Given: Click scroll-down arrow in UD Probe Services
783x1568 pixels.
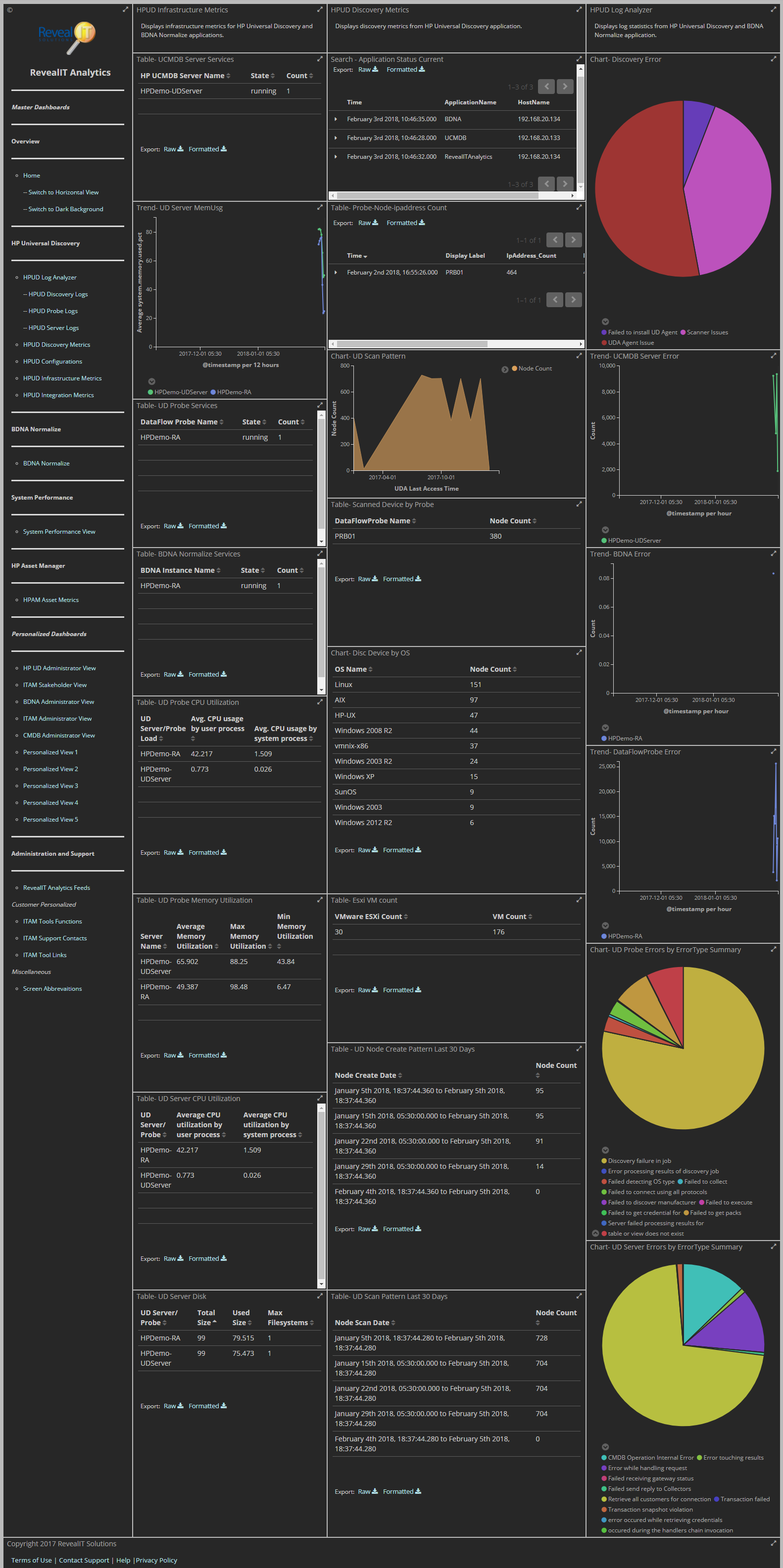Looking at the screenshot, I should tap(321, 541).
